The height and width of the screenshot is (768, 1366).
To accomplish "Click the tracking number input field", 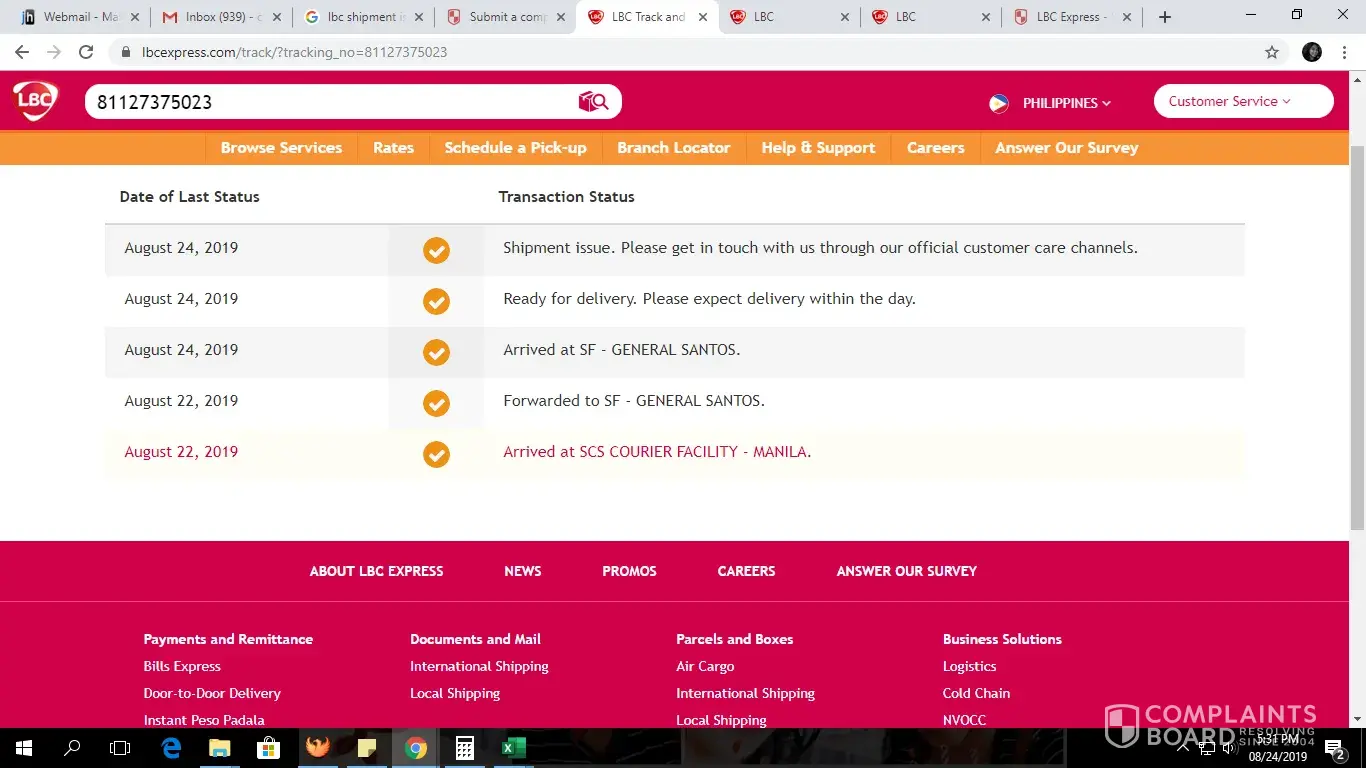I will click(330, 102).
